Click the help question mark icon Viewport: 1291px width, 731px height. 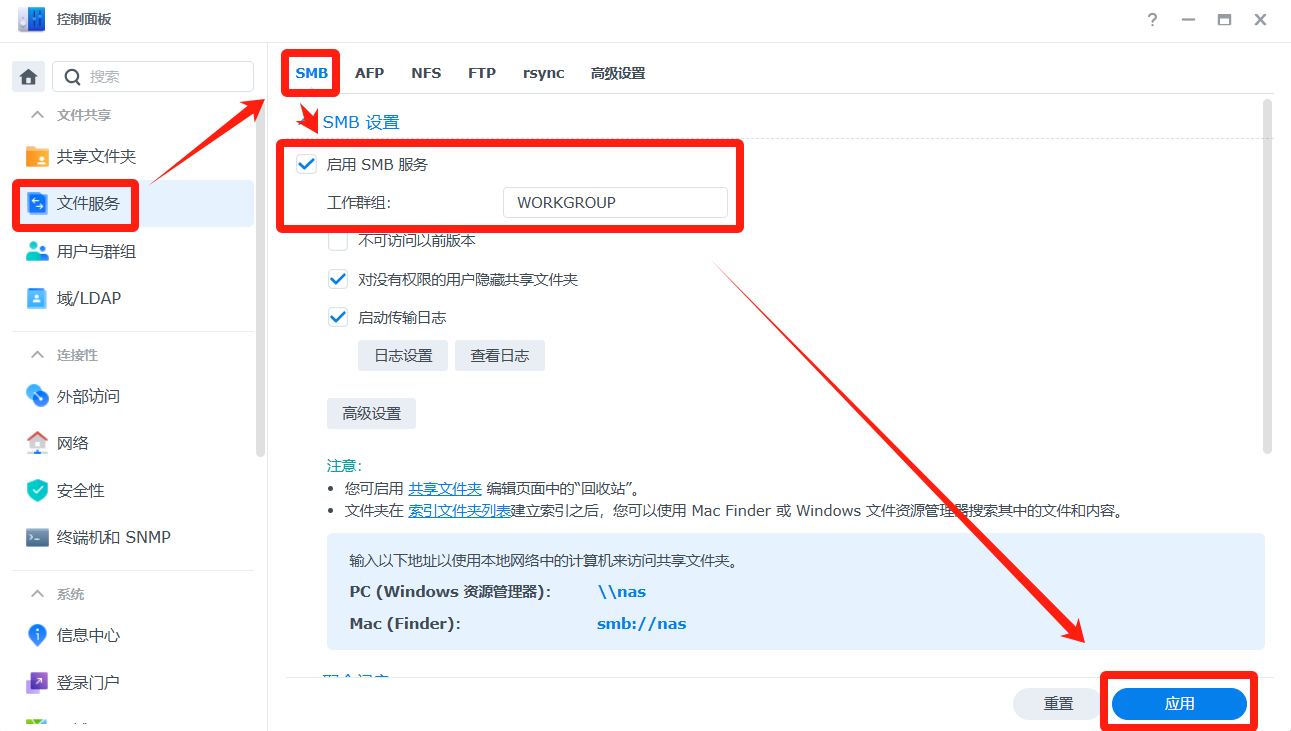pyautogui.click(x=1152, y=20)
